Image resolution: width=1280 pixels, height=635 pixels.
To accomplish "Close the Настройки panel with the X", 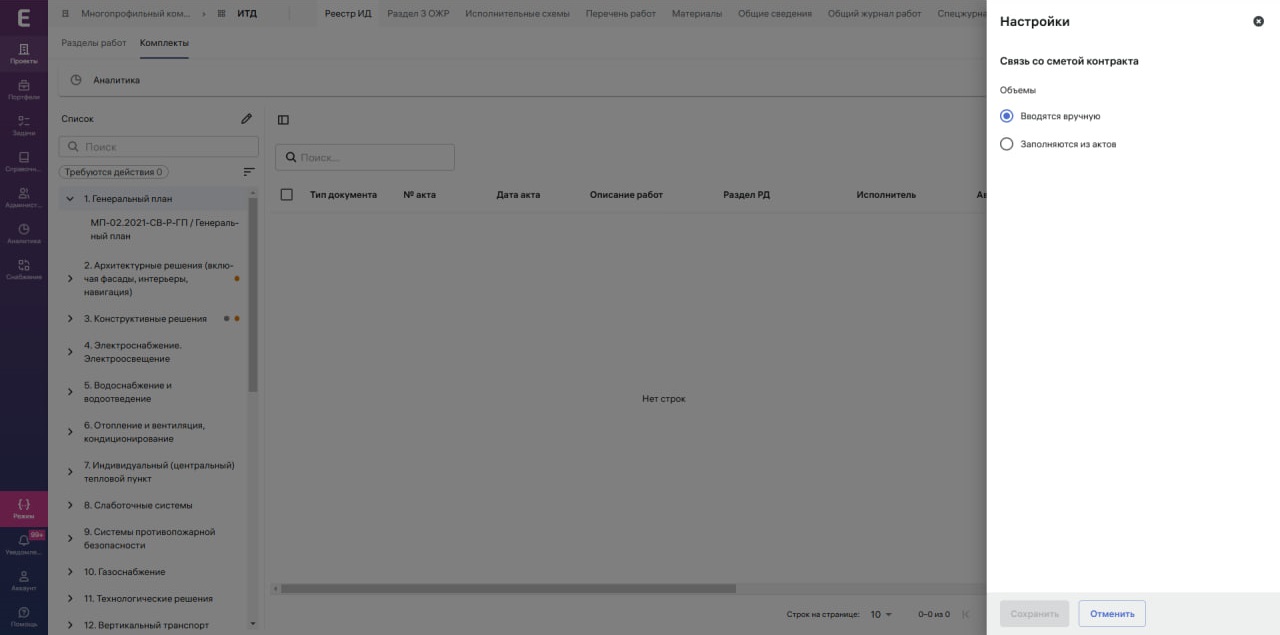I will coord(1258,21).
